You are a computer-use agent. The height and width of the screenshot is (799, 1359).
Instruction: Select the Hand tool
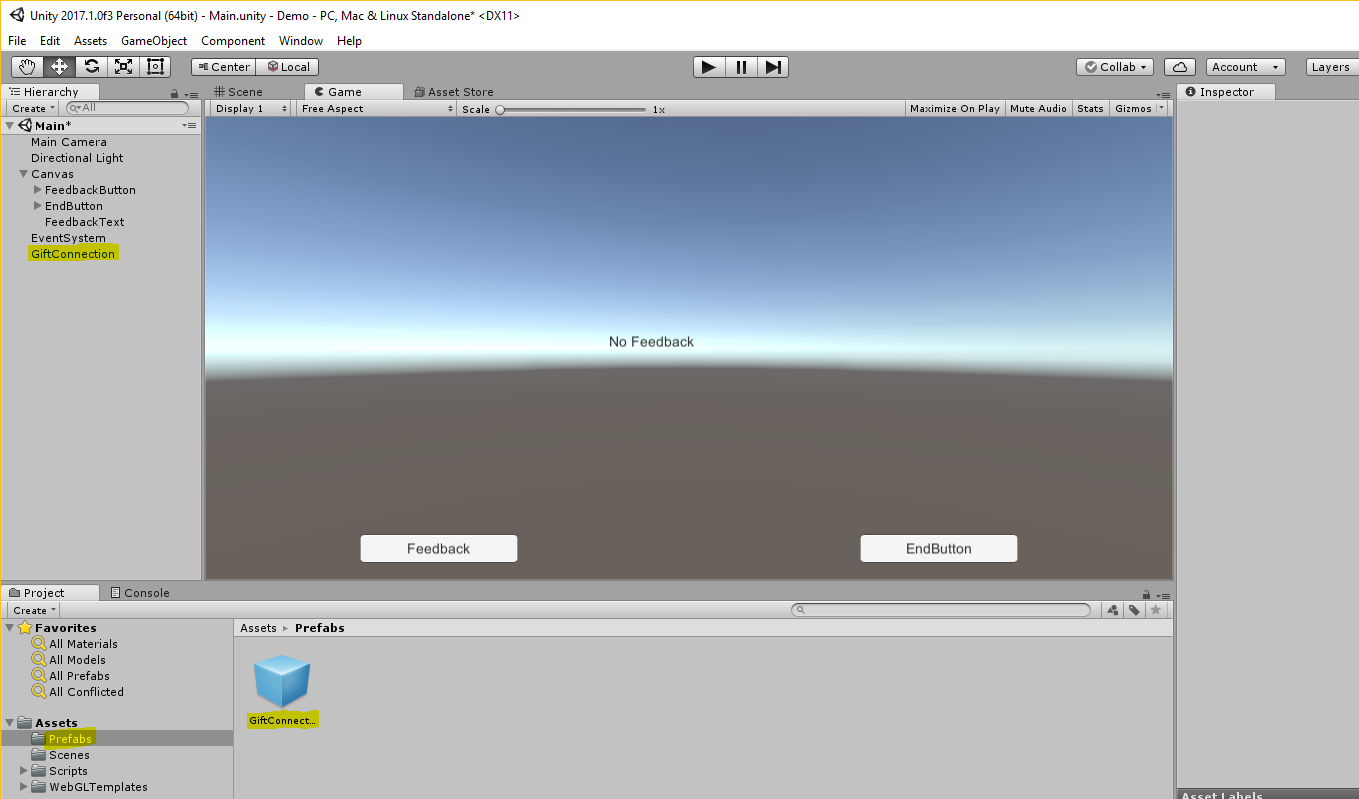point(28,67)
